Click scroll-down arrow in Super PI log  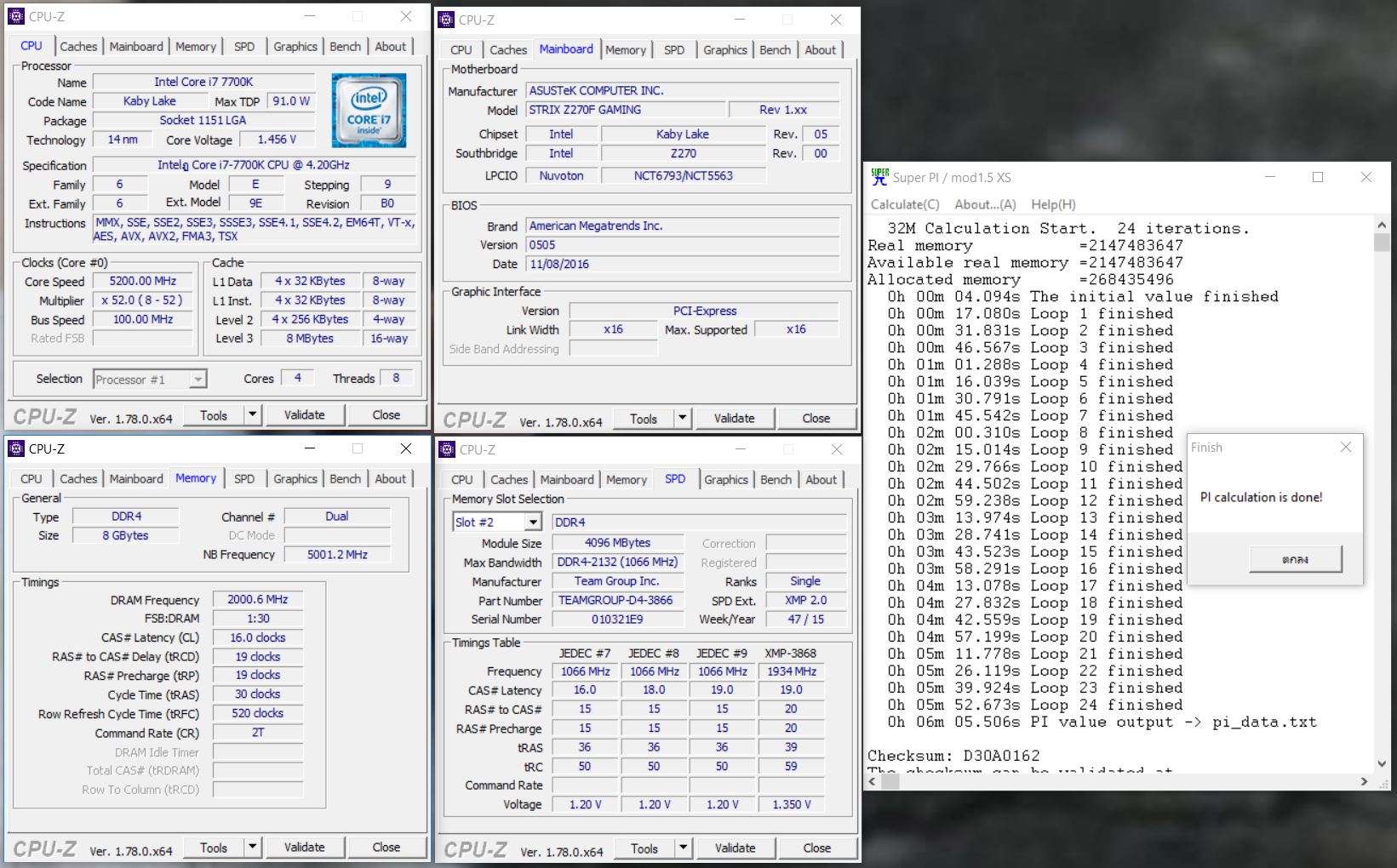[1381, 763]
